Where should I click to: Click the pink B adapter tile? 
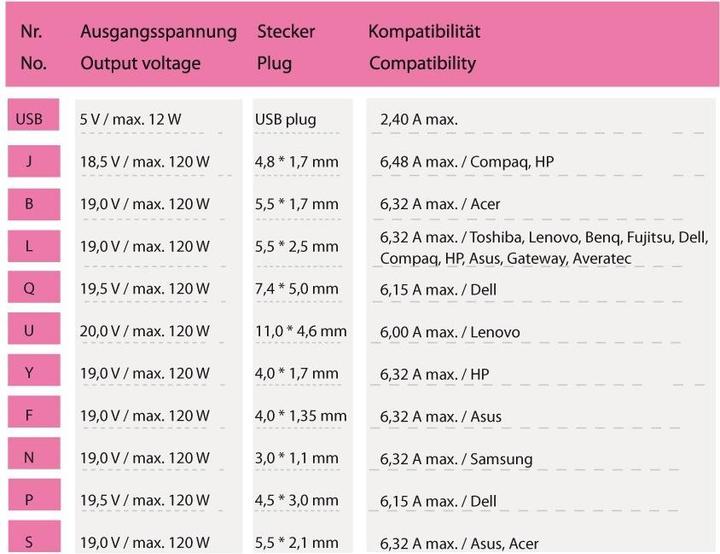[x=29, y=204]
